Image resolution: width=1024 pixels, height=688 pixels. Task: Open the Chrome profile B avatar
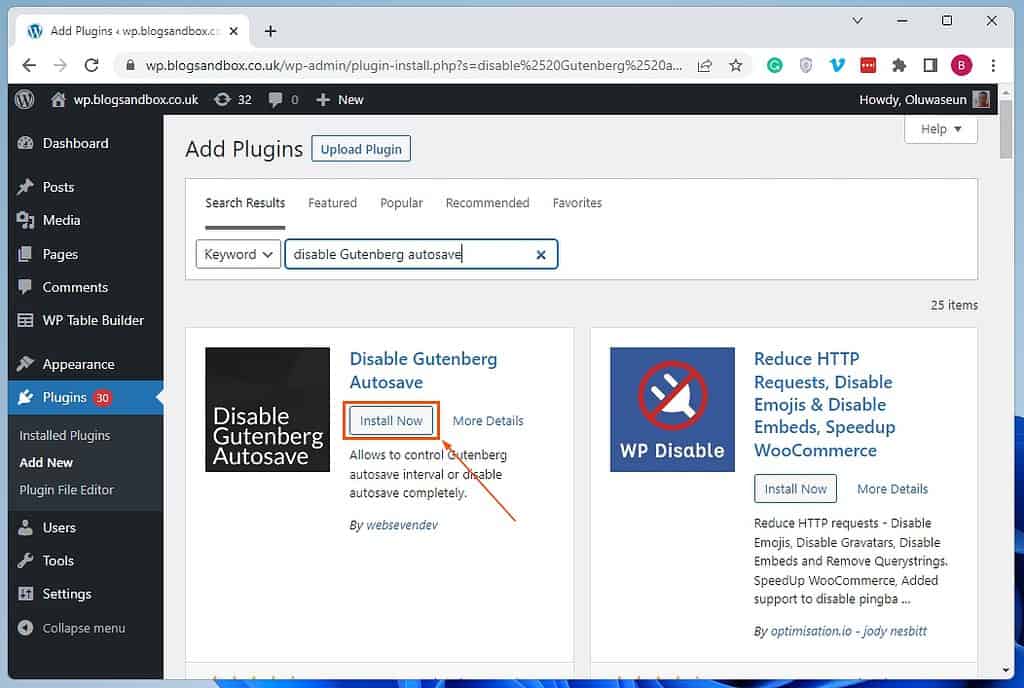click(x=961, y=65)
